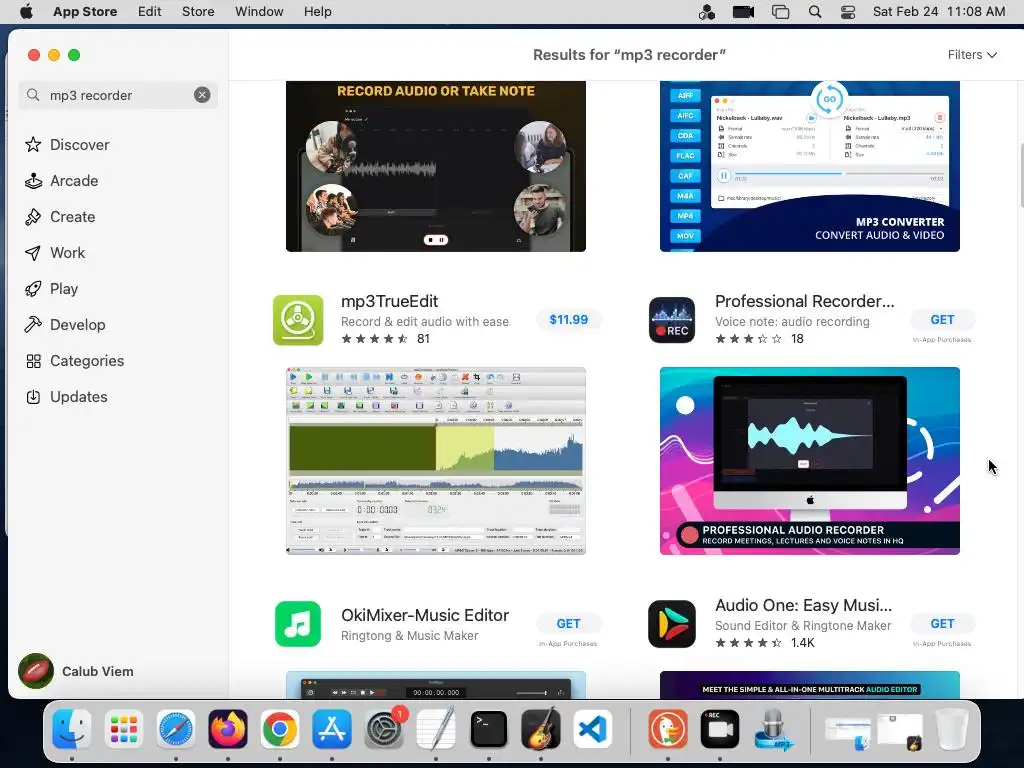Expand the Filters dropdown

[x=972, y=55]
